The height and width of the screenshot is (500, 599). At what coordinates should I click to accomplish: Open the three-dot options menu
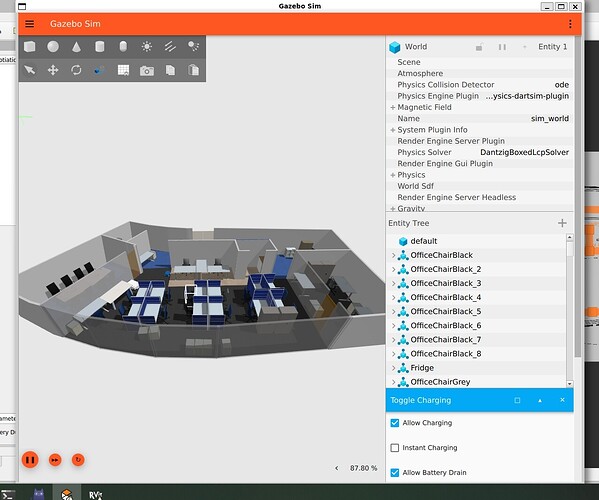[570, 24]
